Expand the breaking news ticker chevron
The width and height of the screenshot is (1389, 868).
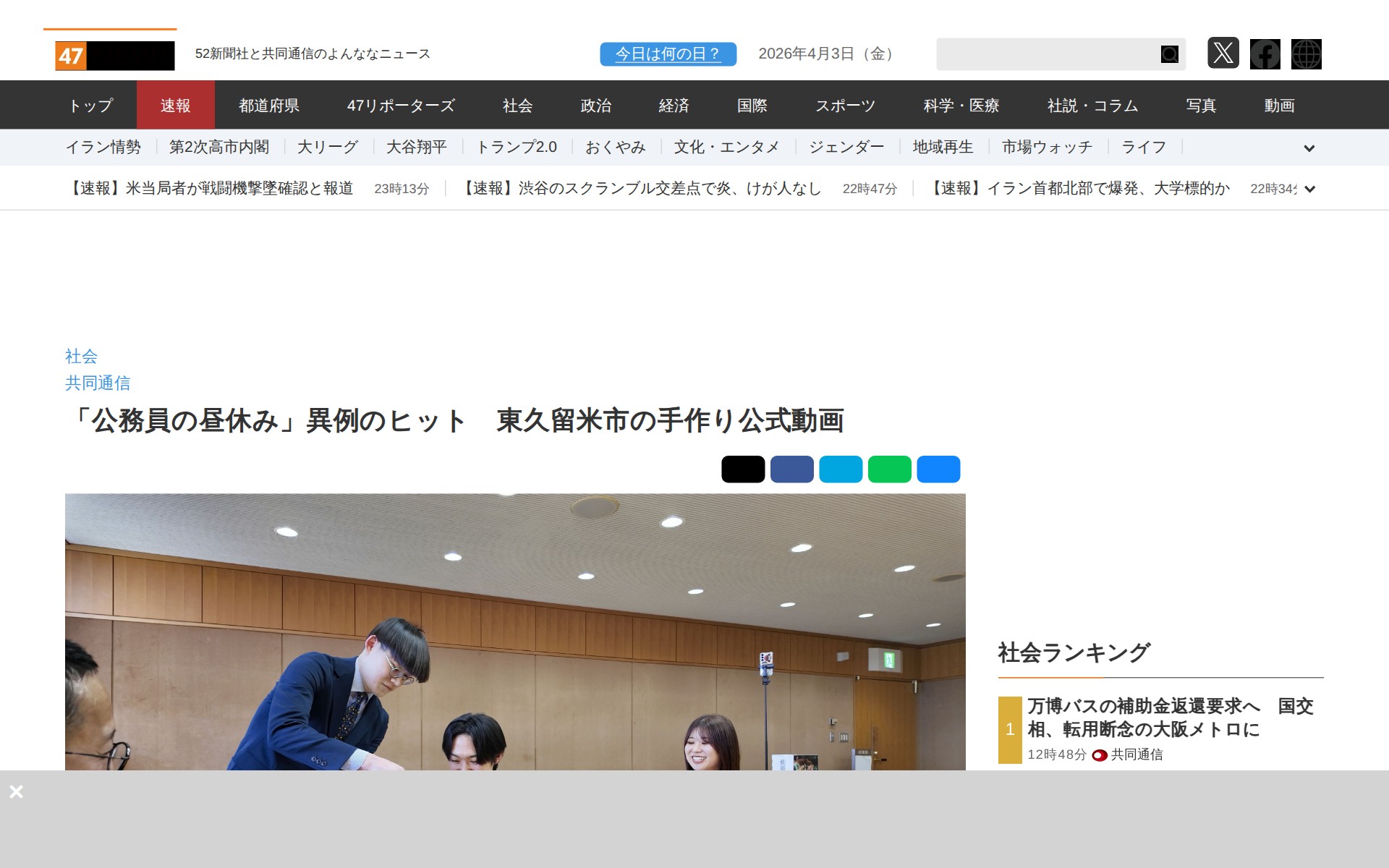[x=1309, y=190]
